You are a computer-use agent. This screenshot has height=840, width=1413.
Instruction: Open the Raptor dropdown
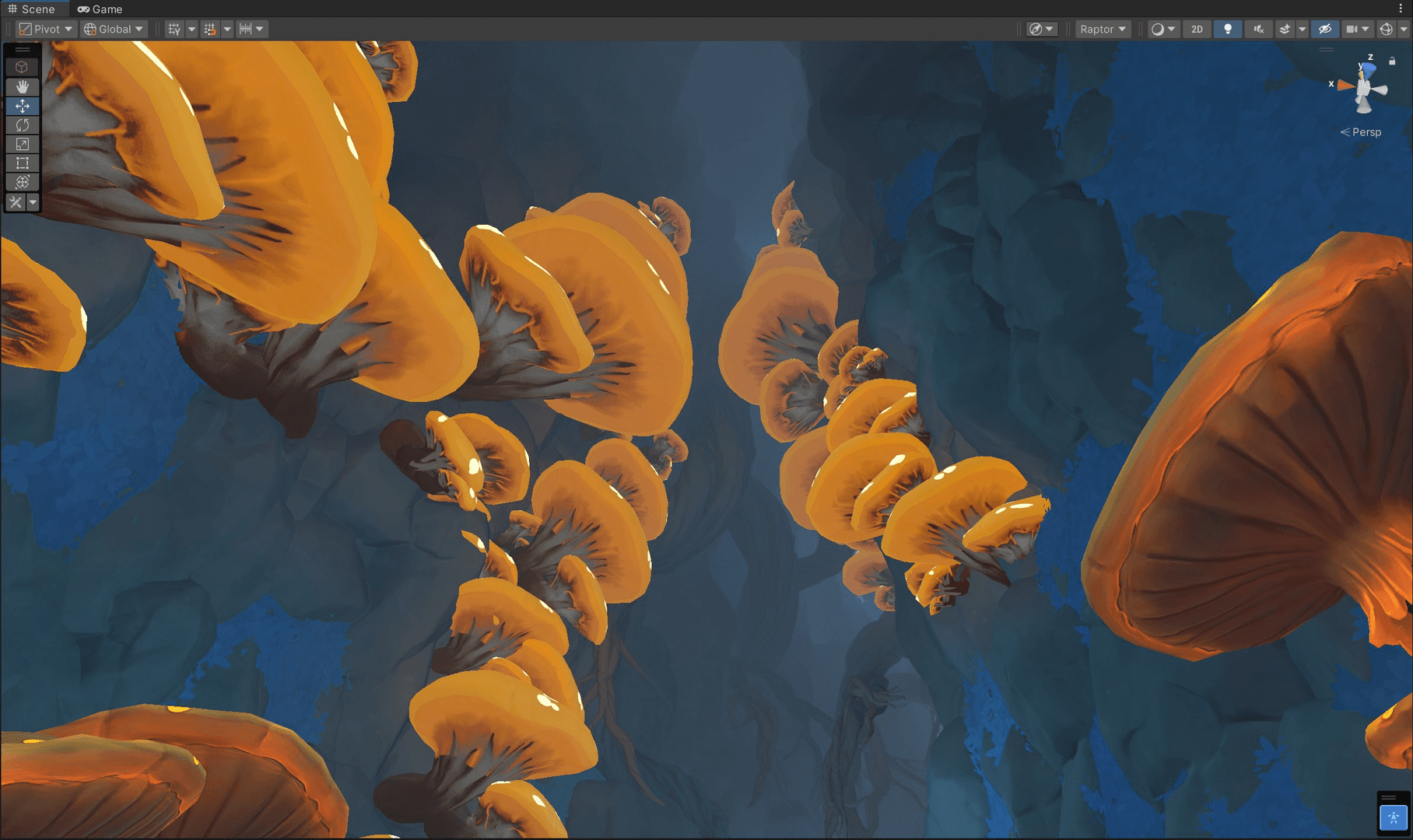tap(1103, 30)
